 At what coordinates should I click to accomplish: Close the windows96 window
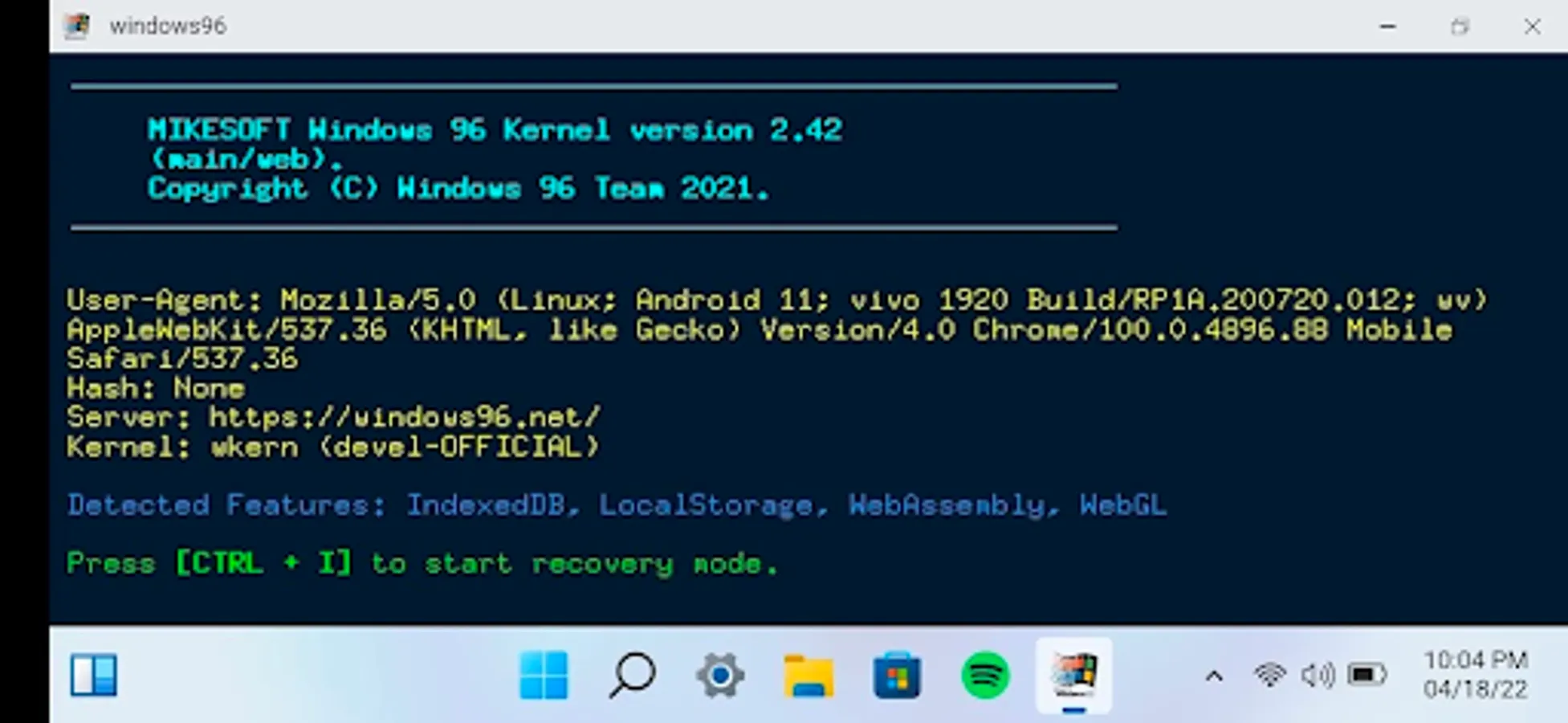tap(1532, 27)
